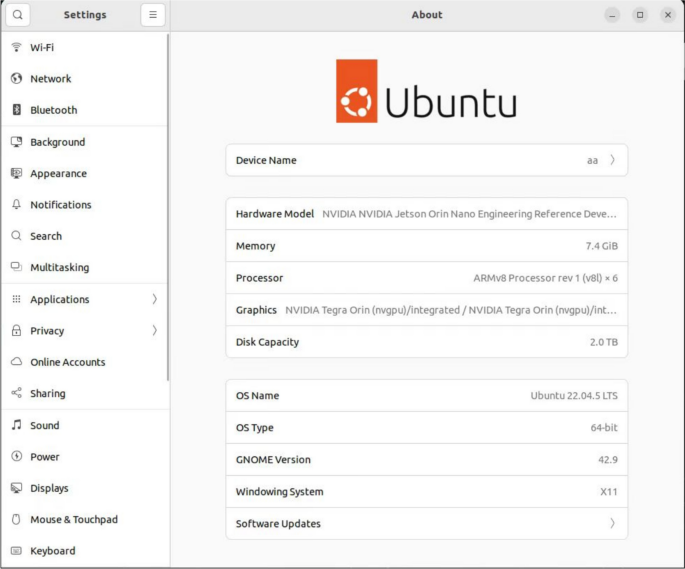Click the Wi-Fi icon in sidebar
This screenshot has height=569, width=685.
coord(16,47)
